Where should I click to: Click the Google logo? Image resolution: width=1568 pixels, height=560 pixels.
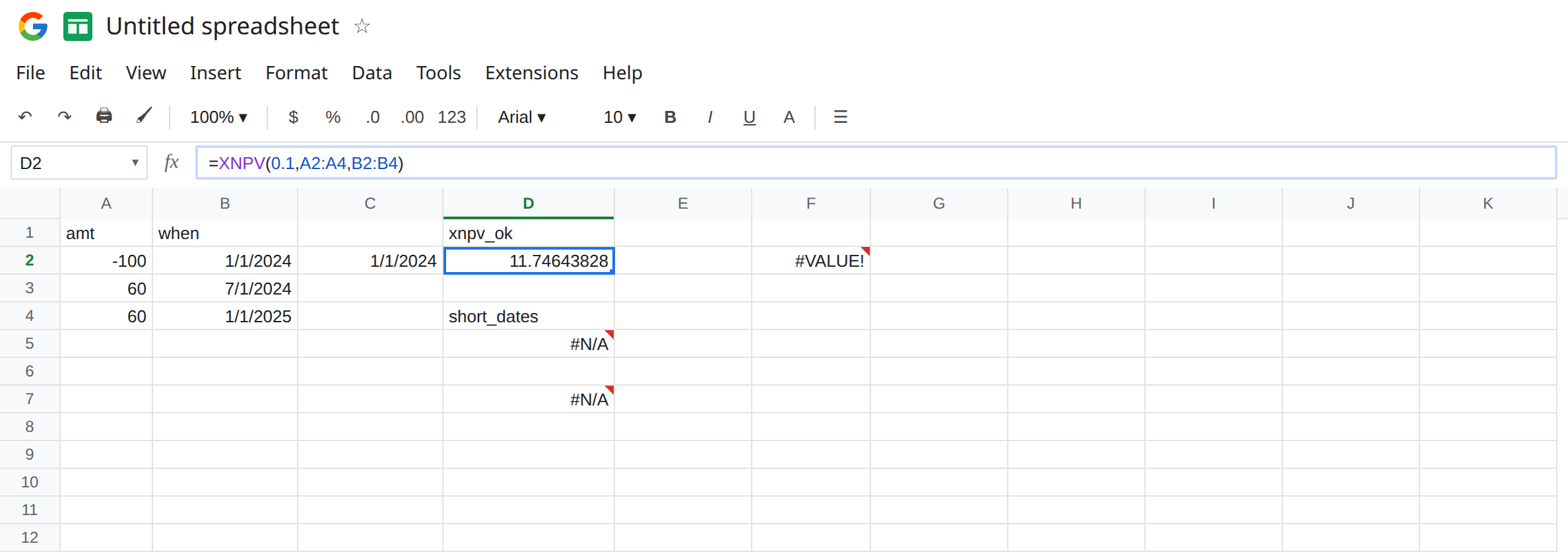tap(33, 26)
